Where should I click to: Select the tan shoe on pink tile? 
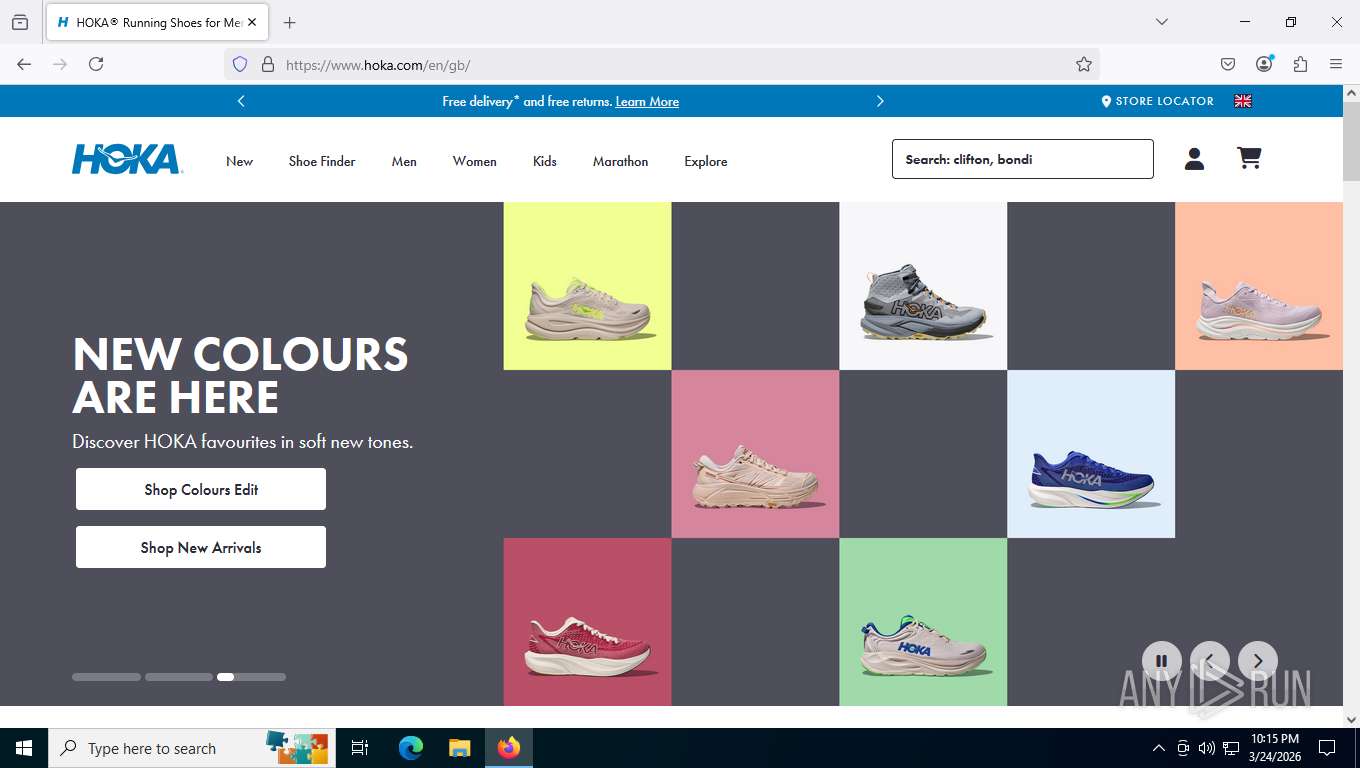[755, 454]
